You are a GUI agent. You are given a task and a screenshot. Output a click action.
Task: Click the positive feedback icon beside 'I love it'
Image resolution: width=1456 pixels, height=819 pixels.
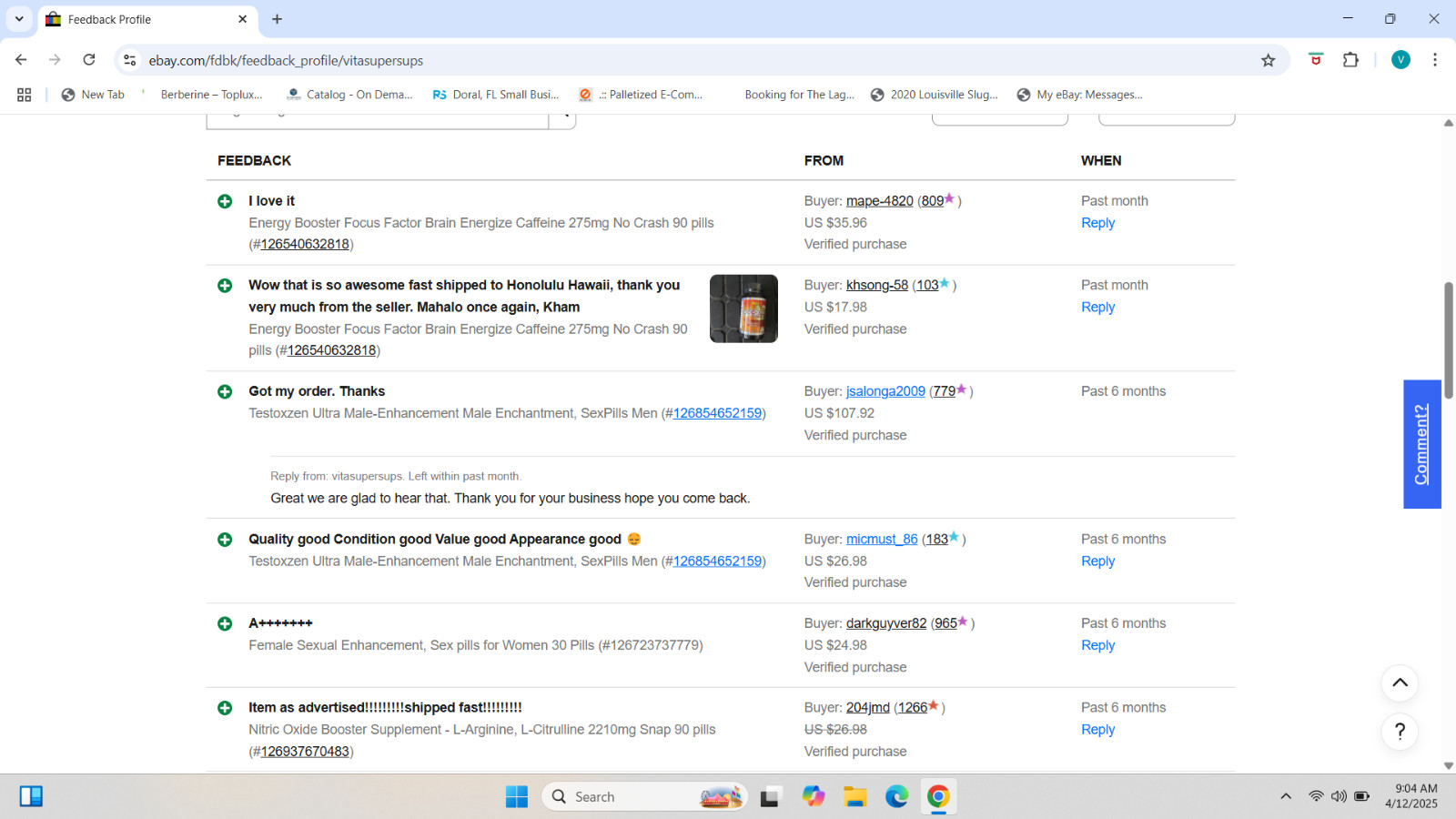pos(225,201)
